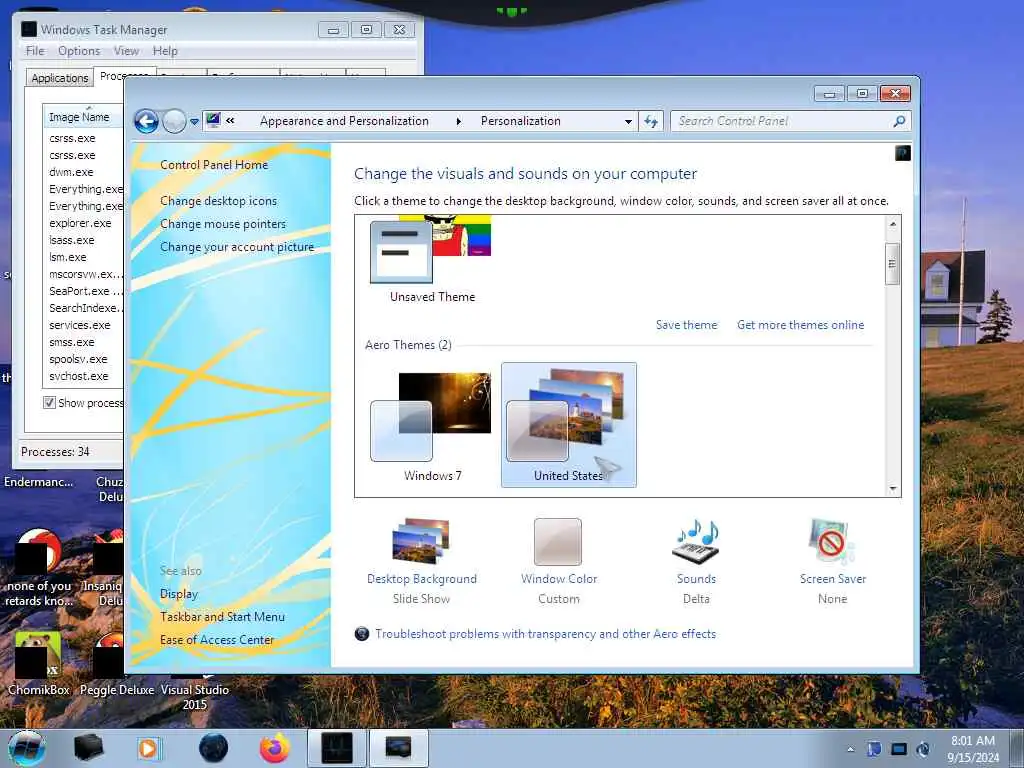The height and width of the screenshot is (768, 1024).
Task: Click Personalization breadcrumb in address bar
Action: point(520,121)
